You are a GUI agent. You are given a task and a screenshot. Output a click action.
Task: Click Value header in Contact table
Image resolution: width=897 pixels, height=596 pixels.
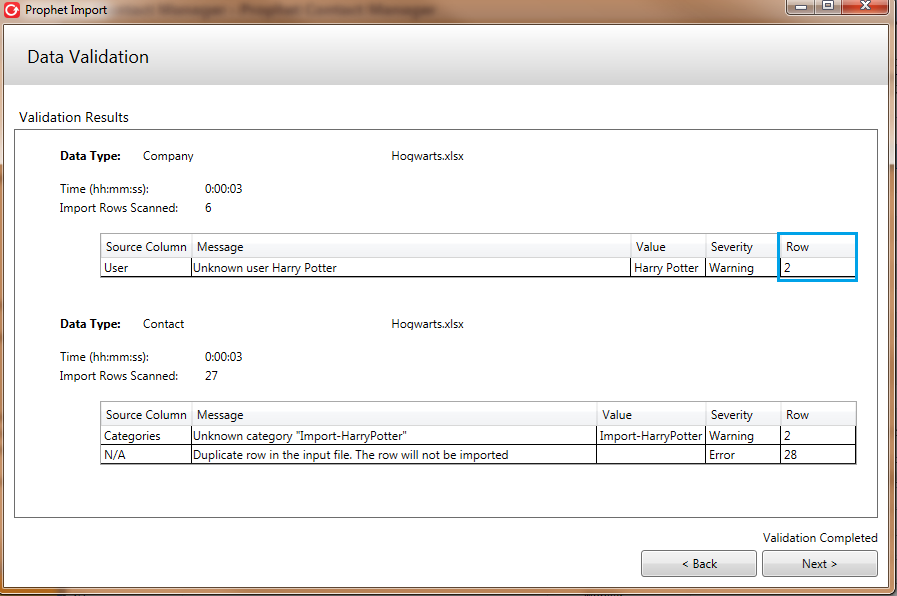pos(651,415)
